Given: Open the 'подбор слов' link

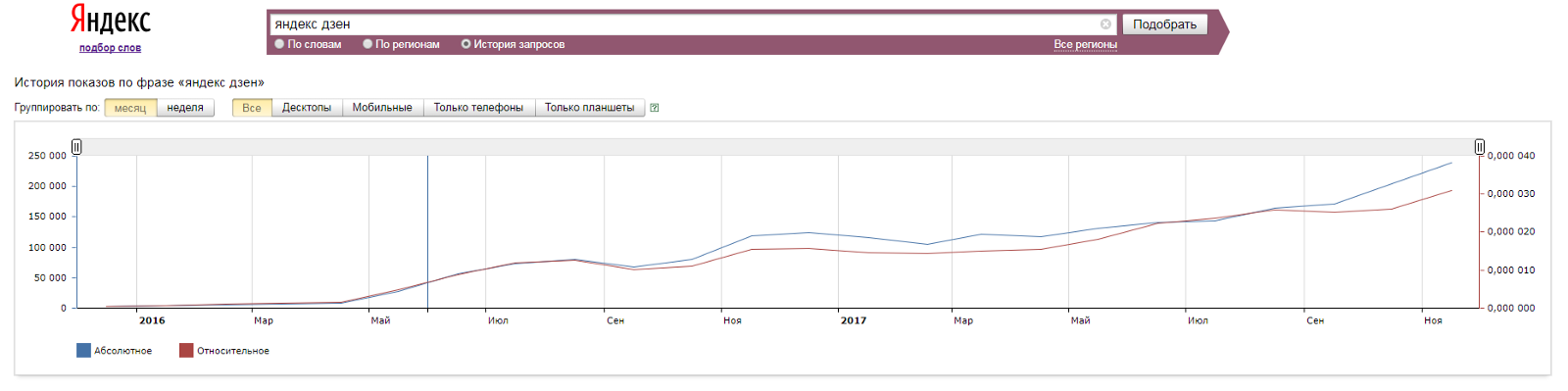Looking at the screenshot, I should (110, 48).
